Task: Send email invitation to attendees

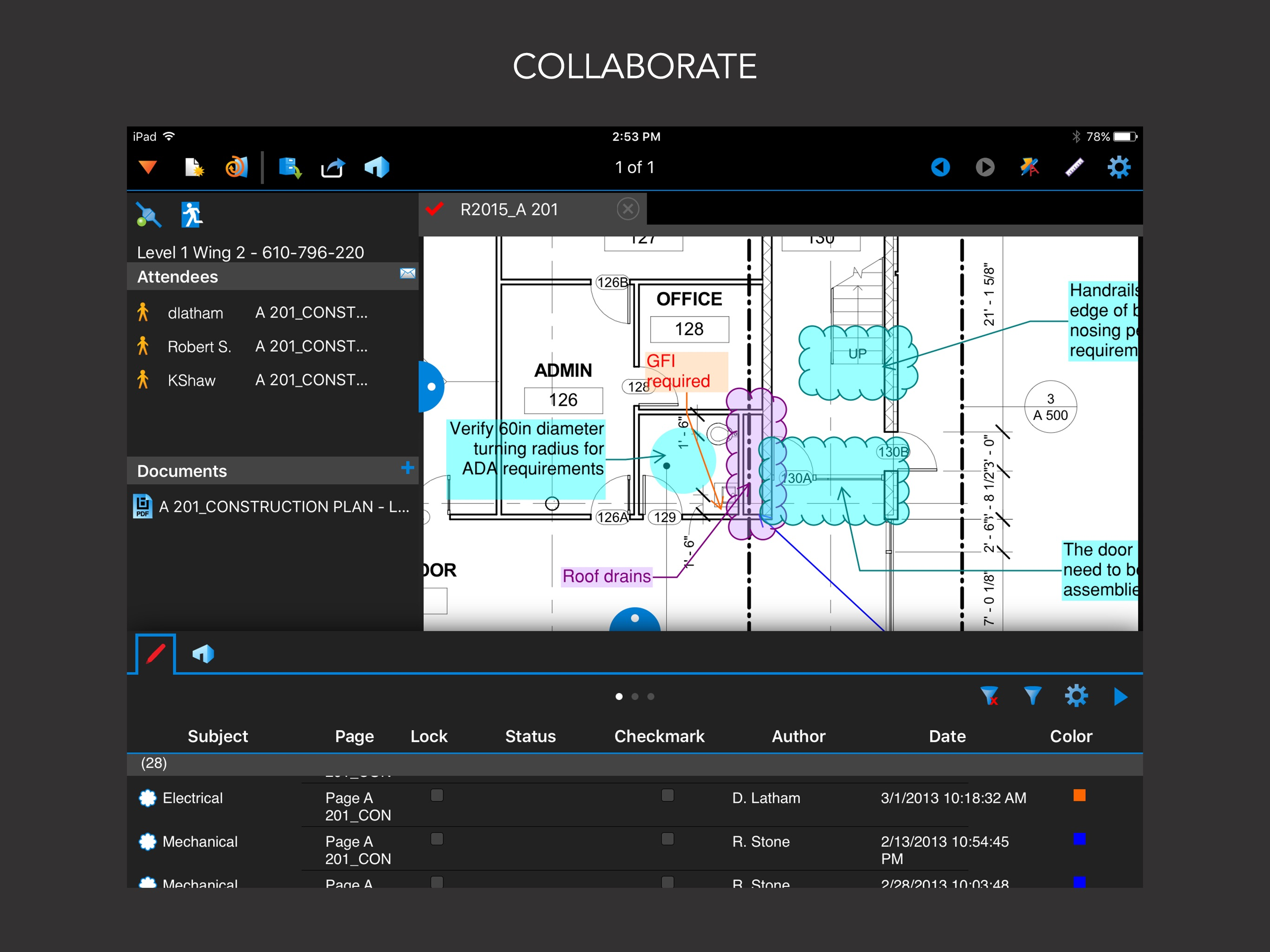Action: [x=407, y=273]
